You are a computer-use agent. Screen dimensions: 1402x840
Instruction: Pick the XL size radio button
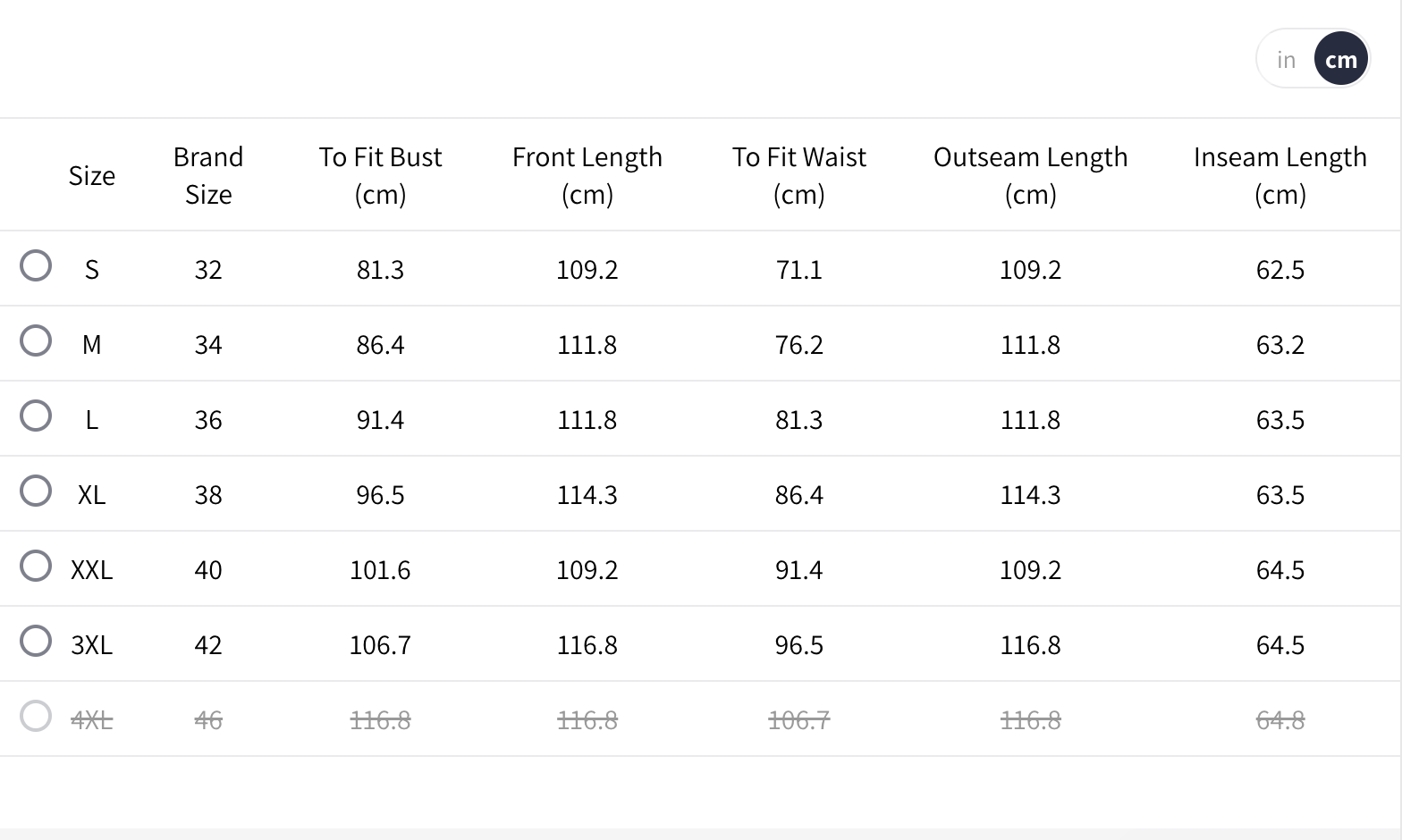tap(36, 491)
